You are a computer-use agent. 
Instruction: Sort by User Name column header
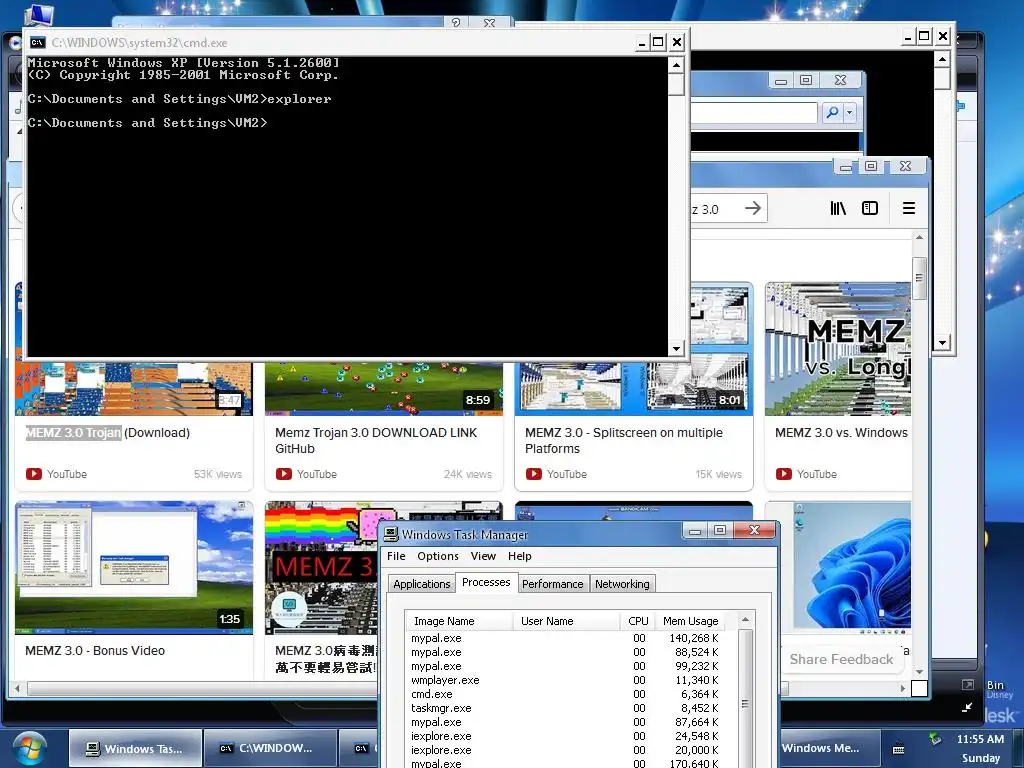pos(566,621)
